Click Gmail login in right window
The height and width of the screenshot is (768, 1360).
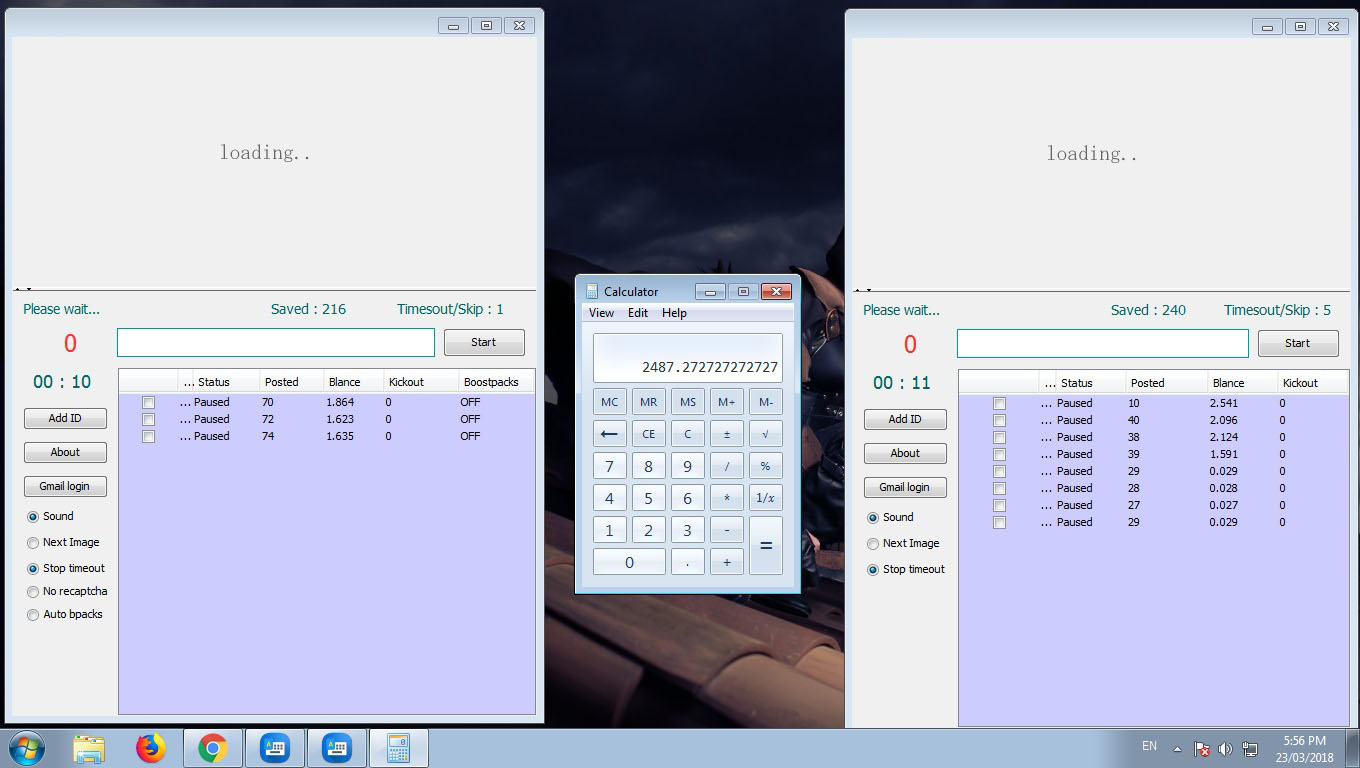click(x=905, y=487)
